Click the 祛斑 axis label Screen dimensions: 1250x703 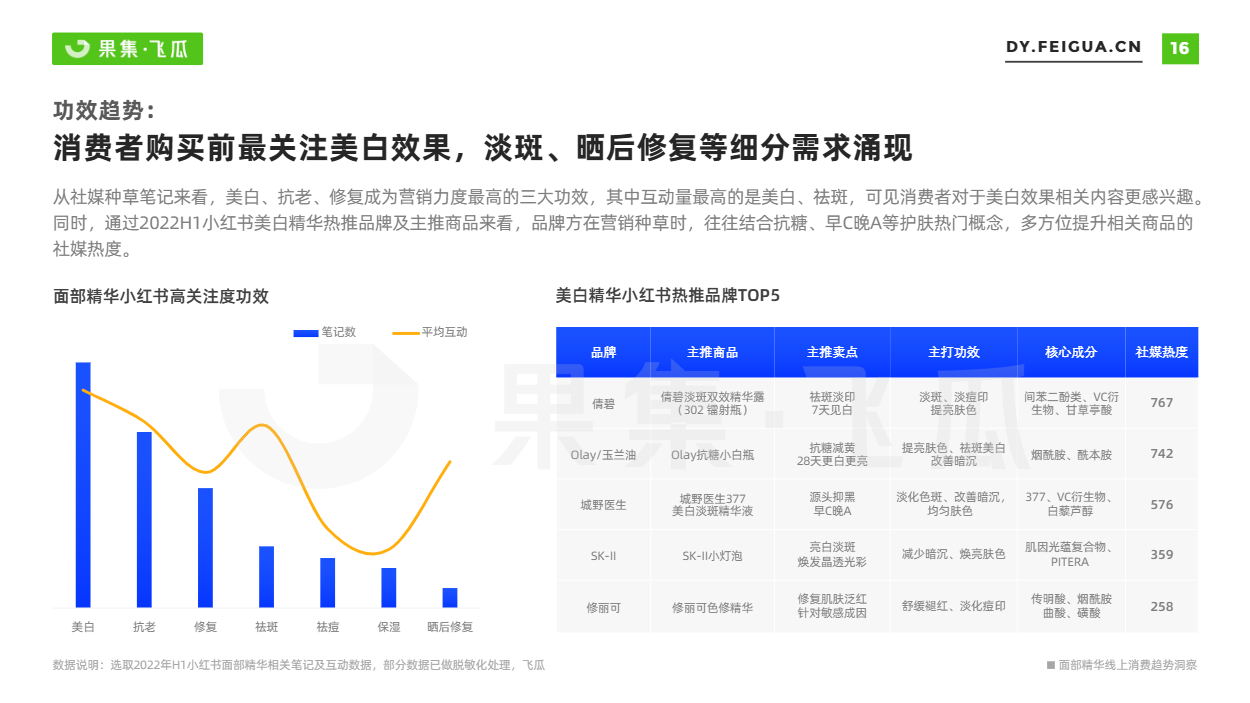coord(266,627)
